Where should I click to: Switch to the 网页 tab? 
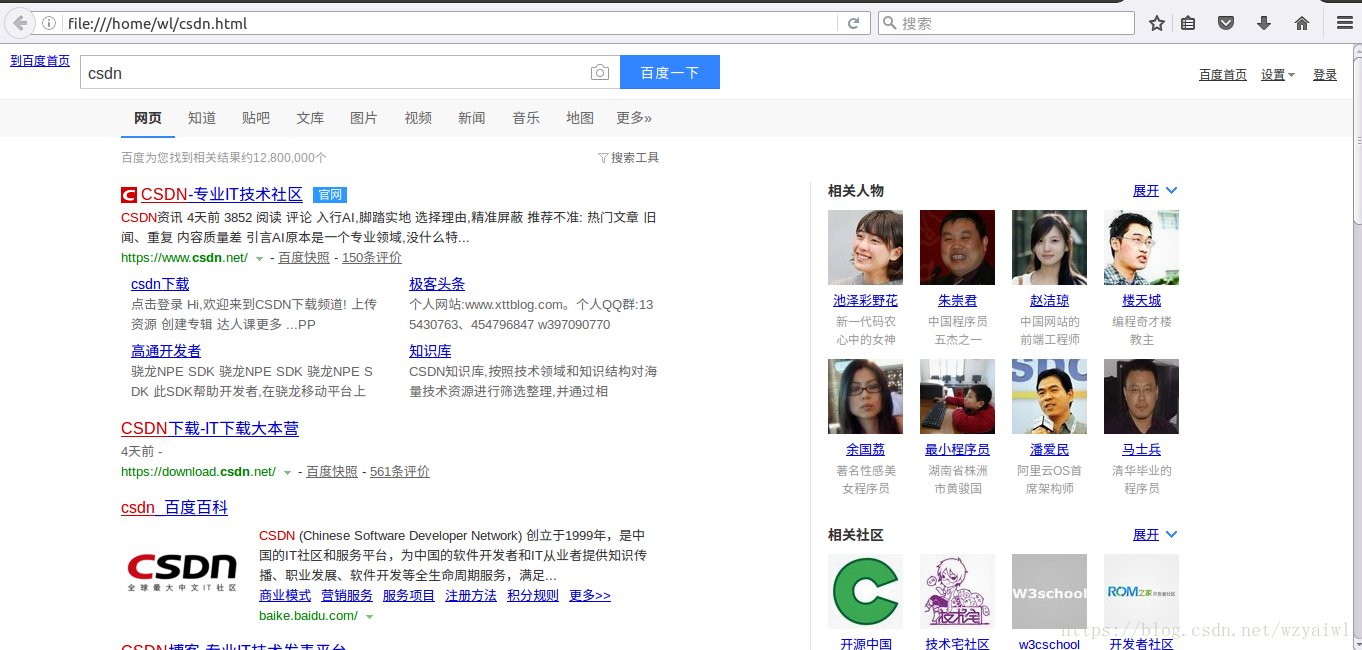point(148,118)
